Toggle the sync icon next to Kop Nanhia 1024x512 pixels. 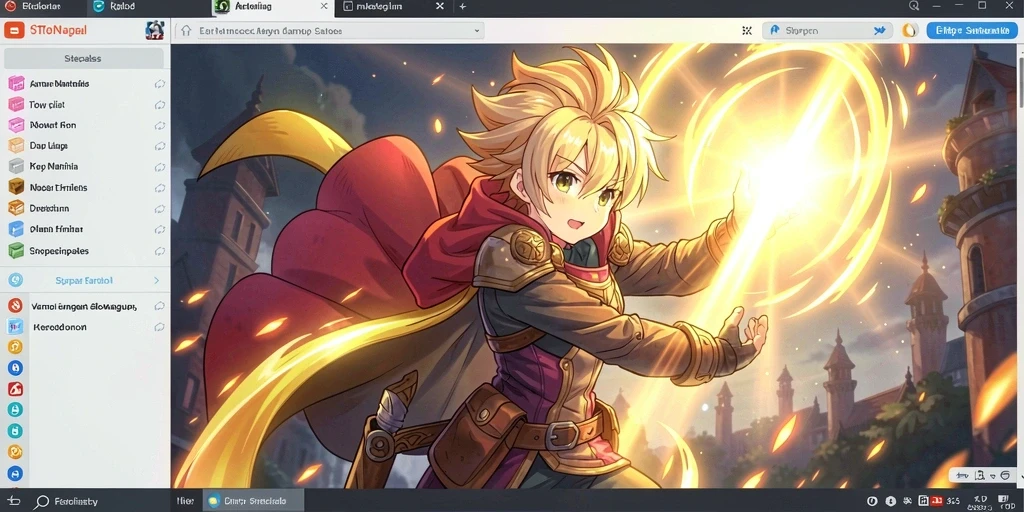(159, 167)
